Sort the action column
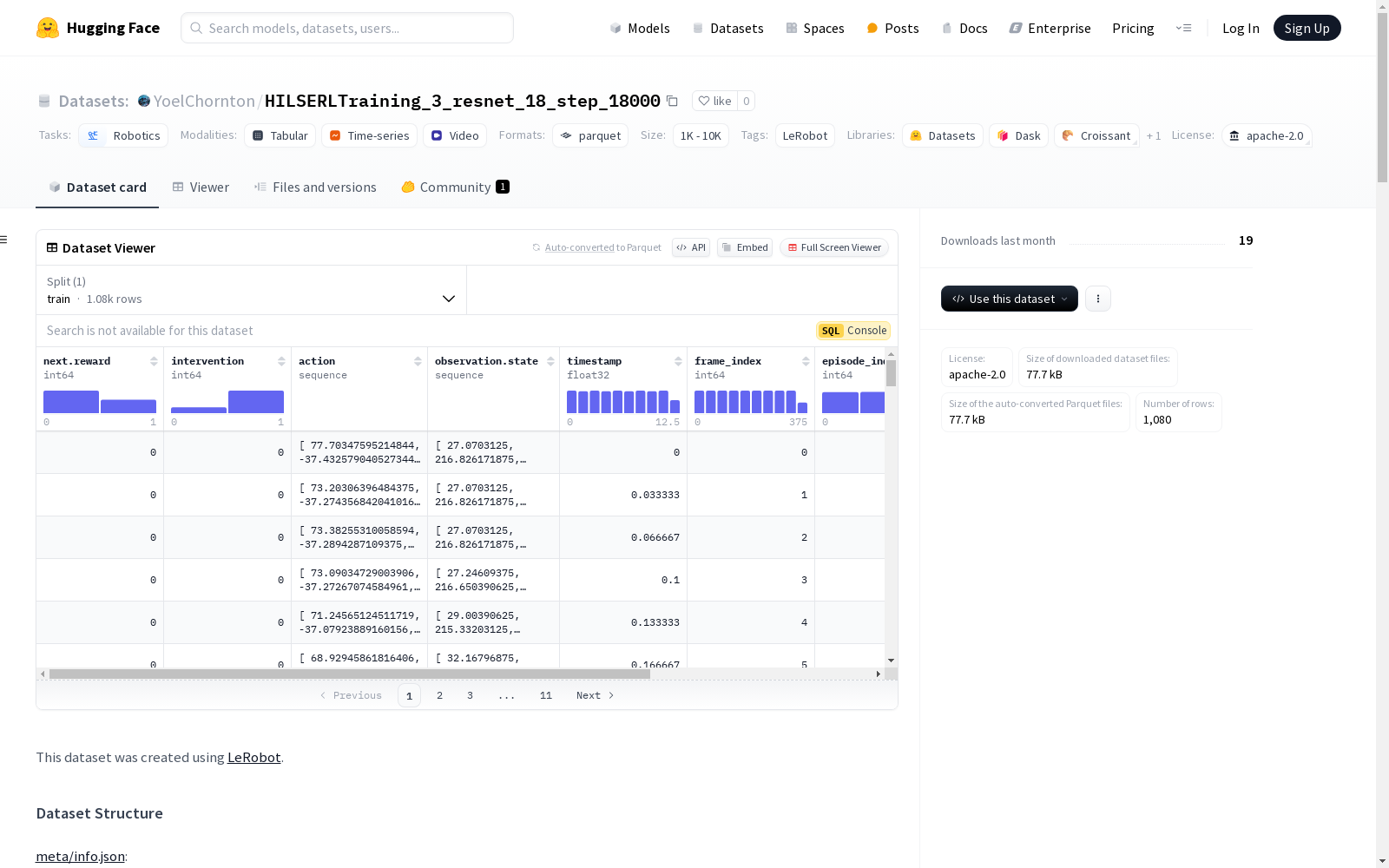This screenshot has width=1389, height=868. click(x=418, y=361)
